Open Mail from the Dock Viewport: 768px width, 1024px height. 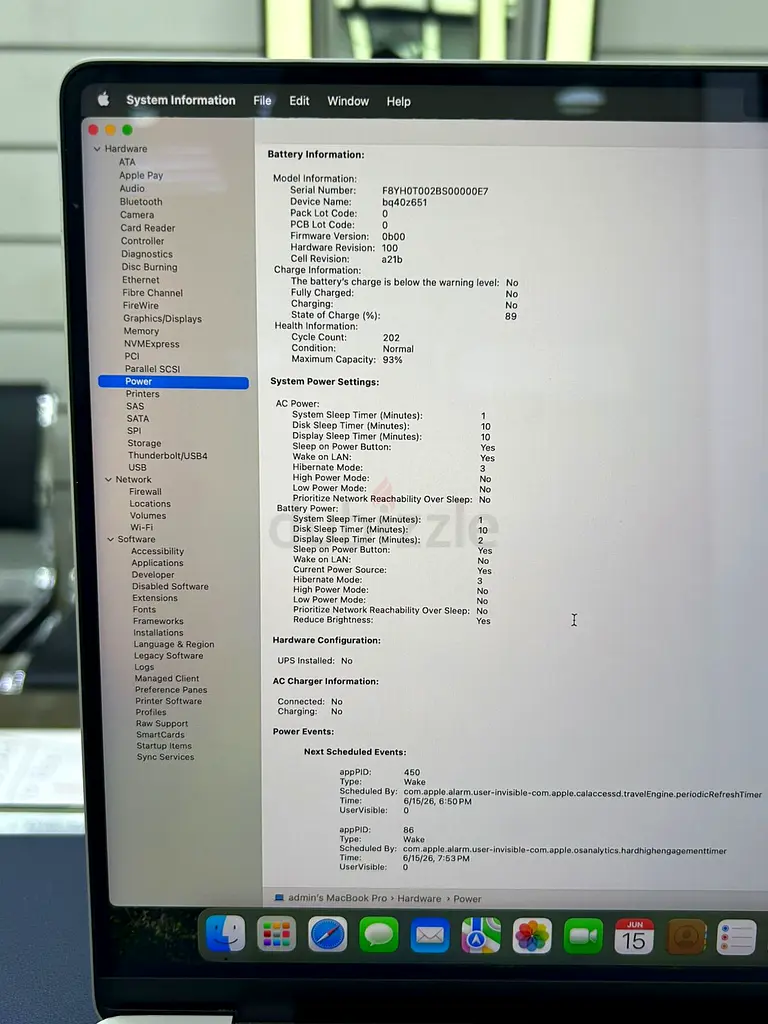click(x=430, y=936)
